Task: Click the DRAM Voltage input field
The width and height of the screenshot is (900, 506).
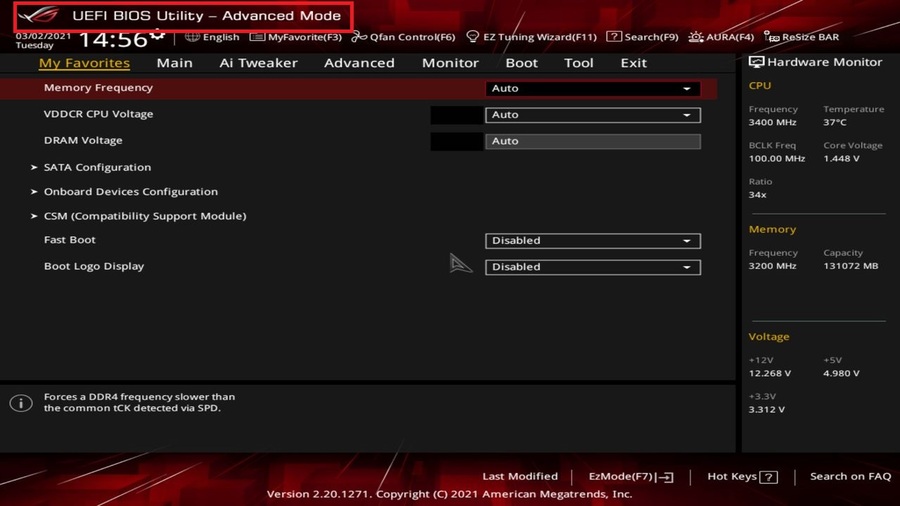Action: pyautogui.click(x=592, y=141)
